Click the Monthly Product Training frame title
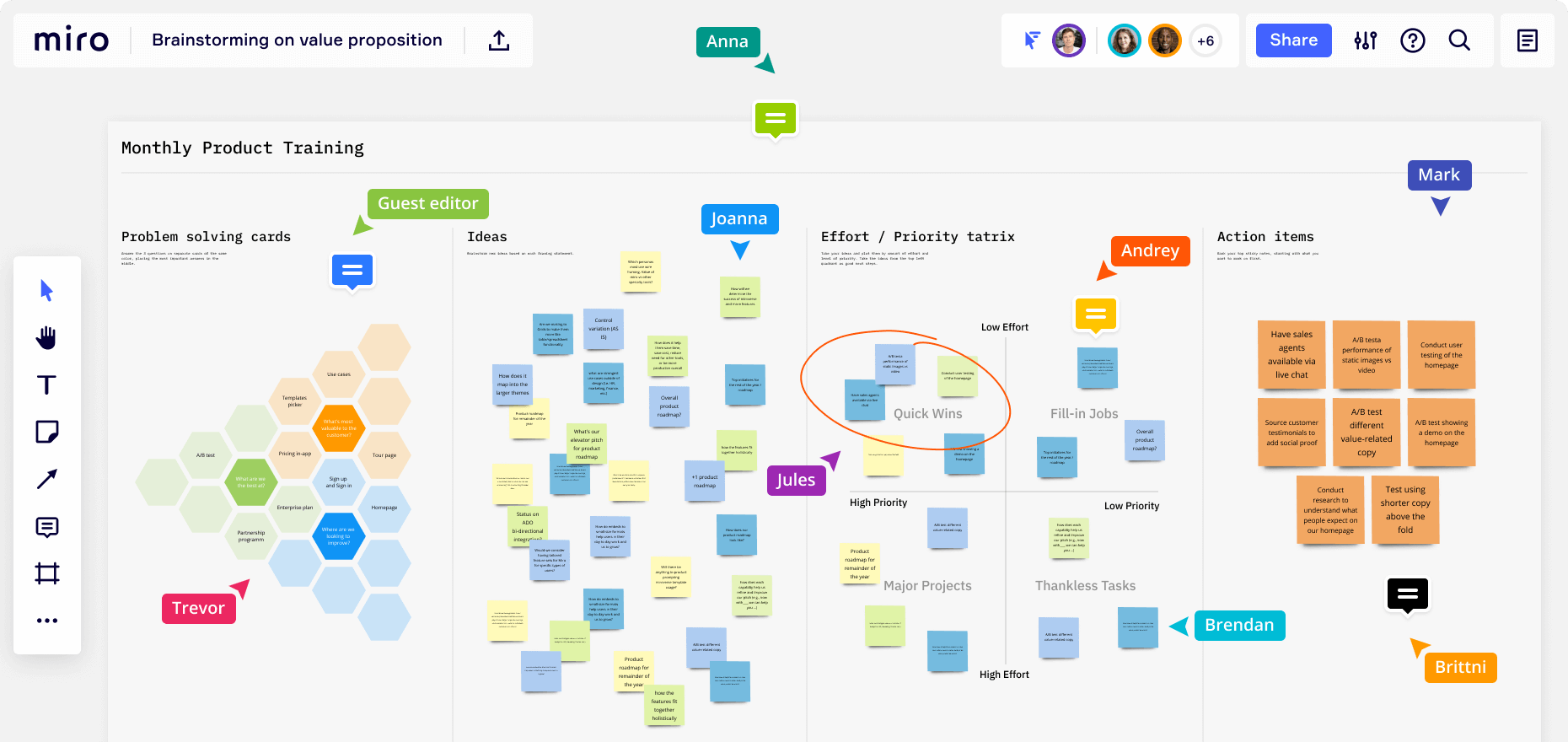This screenshot has width=1568, height=742. [243, 148]
